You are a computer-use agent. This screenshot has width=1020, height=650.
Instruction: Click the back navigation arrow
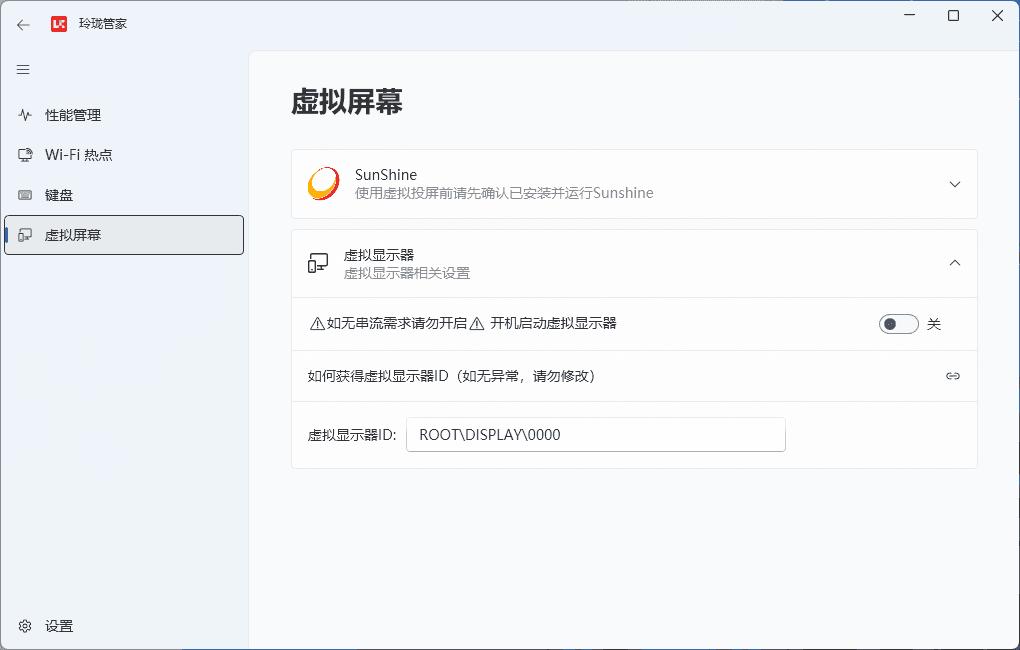pyautogui.click(x=22, y=23)
